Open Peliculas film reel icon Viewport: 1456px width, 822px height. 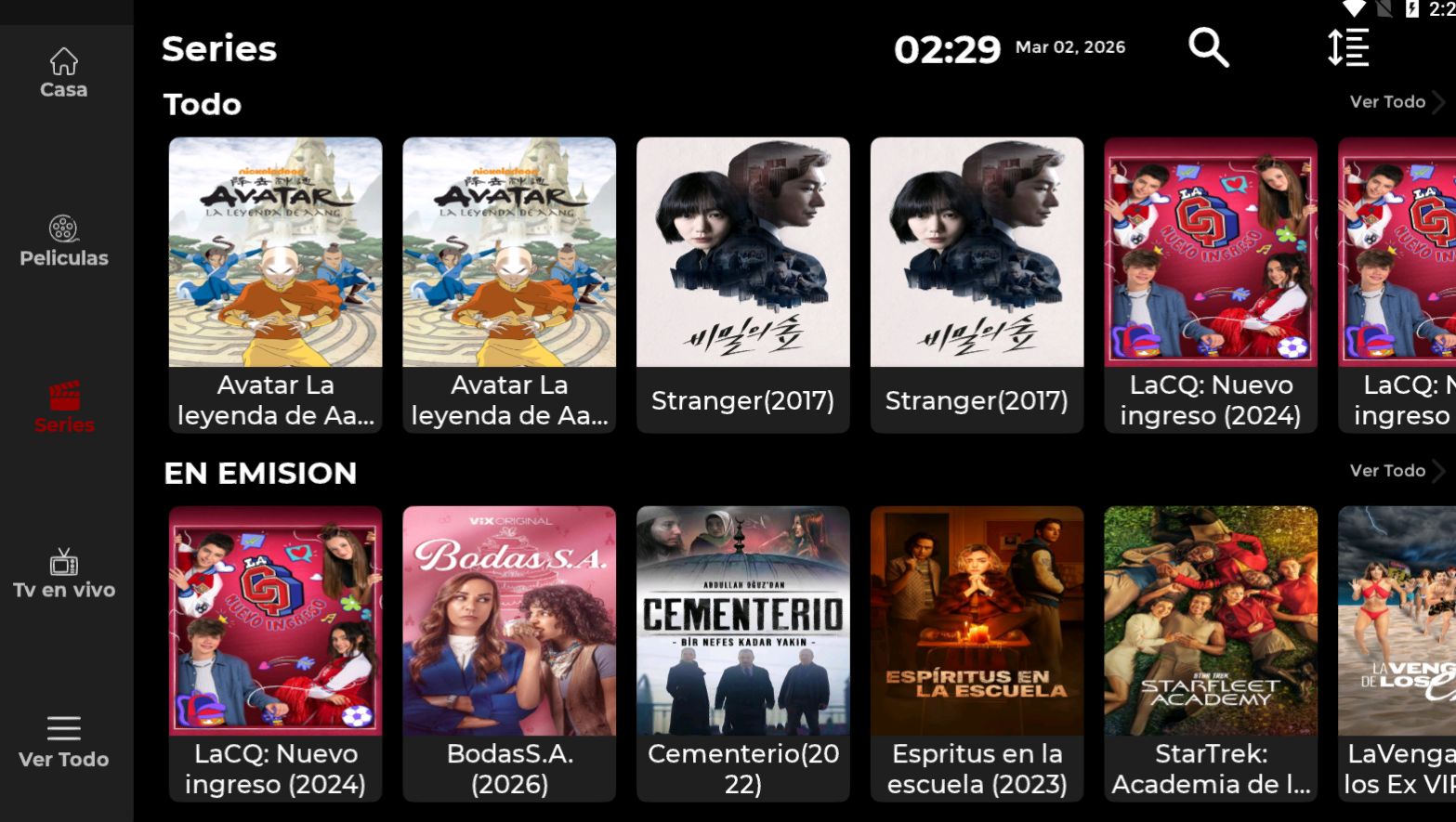point(63,228)
